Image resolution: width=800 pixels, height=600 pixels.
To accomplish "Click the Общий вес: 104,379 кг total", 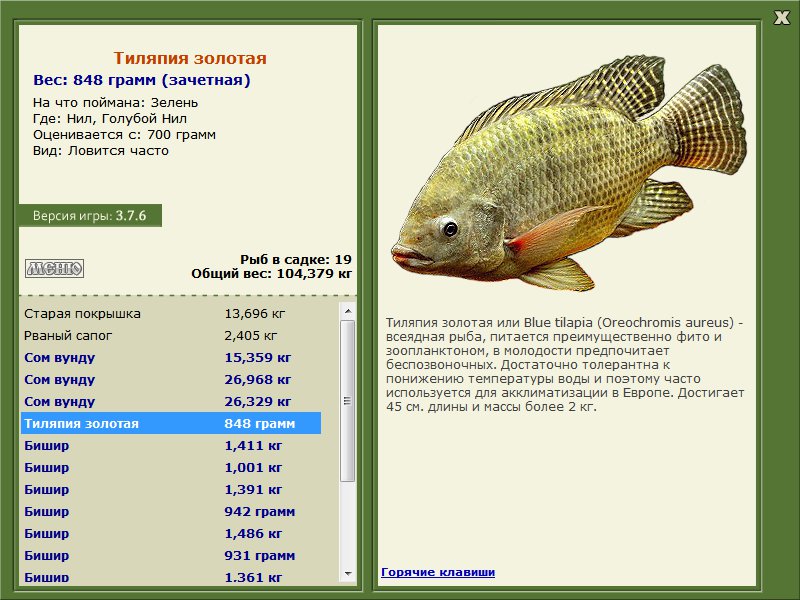I will pos(271,274).
